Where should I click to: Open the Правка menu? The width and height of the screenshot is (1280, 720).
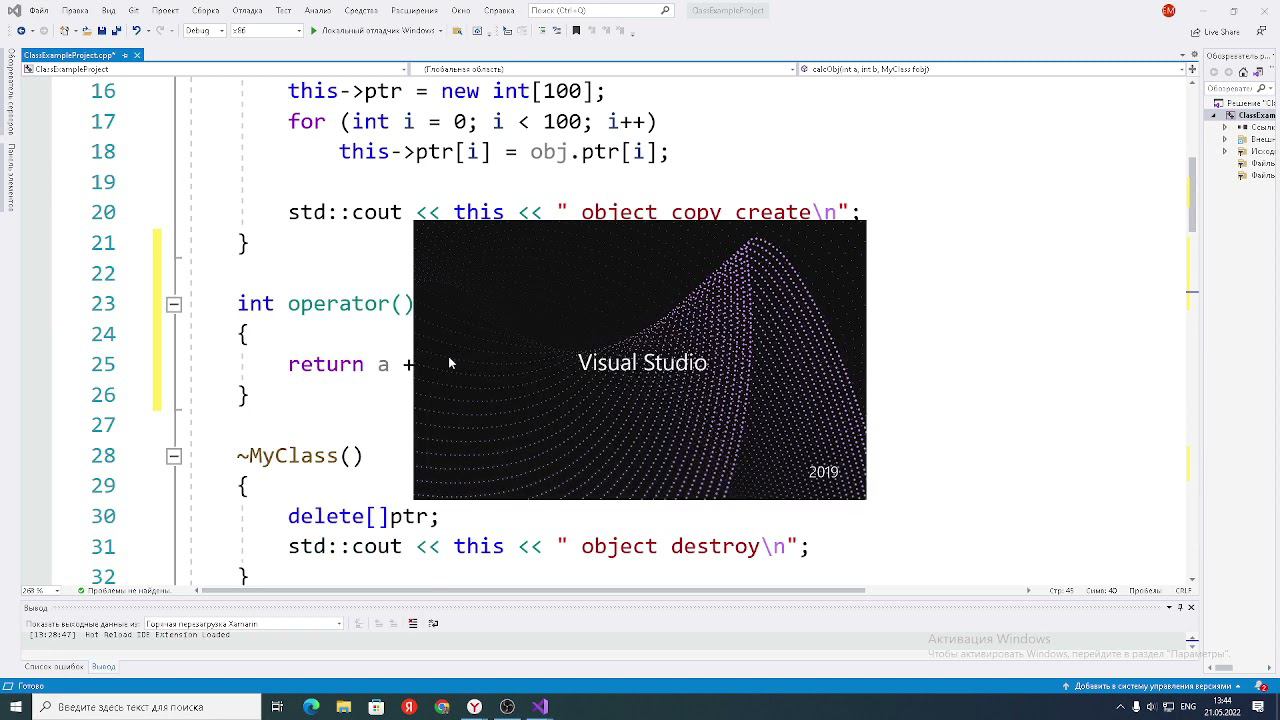tap(75, 10)
